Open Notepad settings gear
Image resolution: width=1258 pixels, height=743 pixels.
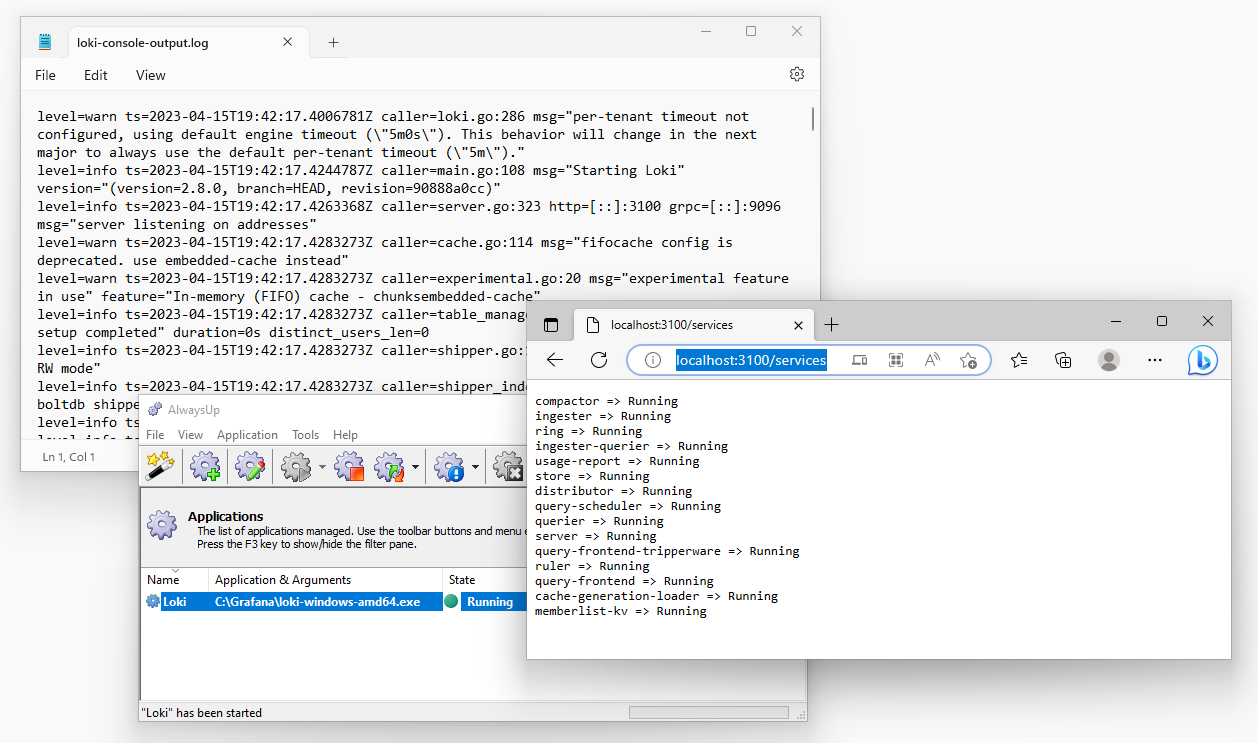[797, 74]
